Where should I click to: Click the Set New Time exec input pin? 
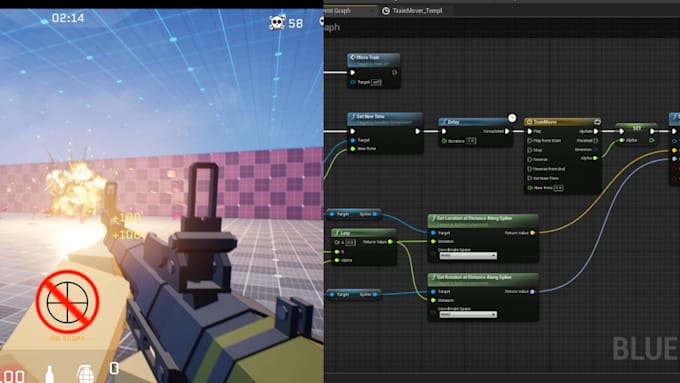click(353, 131)
